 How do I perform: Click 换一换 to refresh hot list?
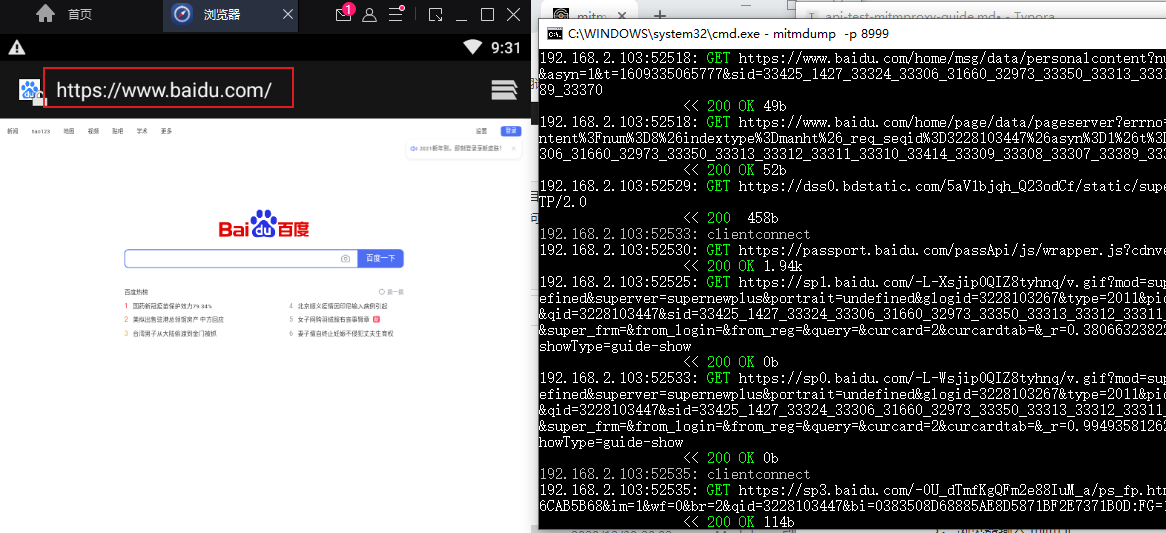coord(391,292)
